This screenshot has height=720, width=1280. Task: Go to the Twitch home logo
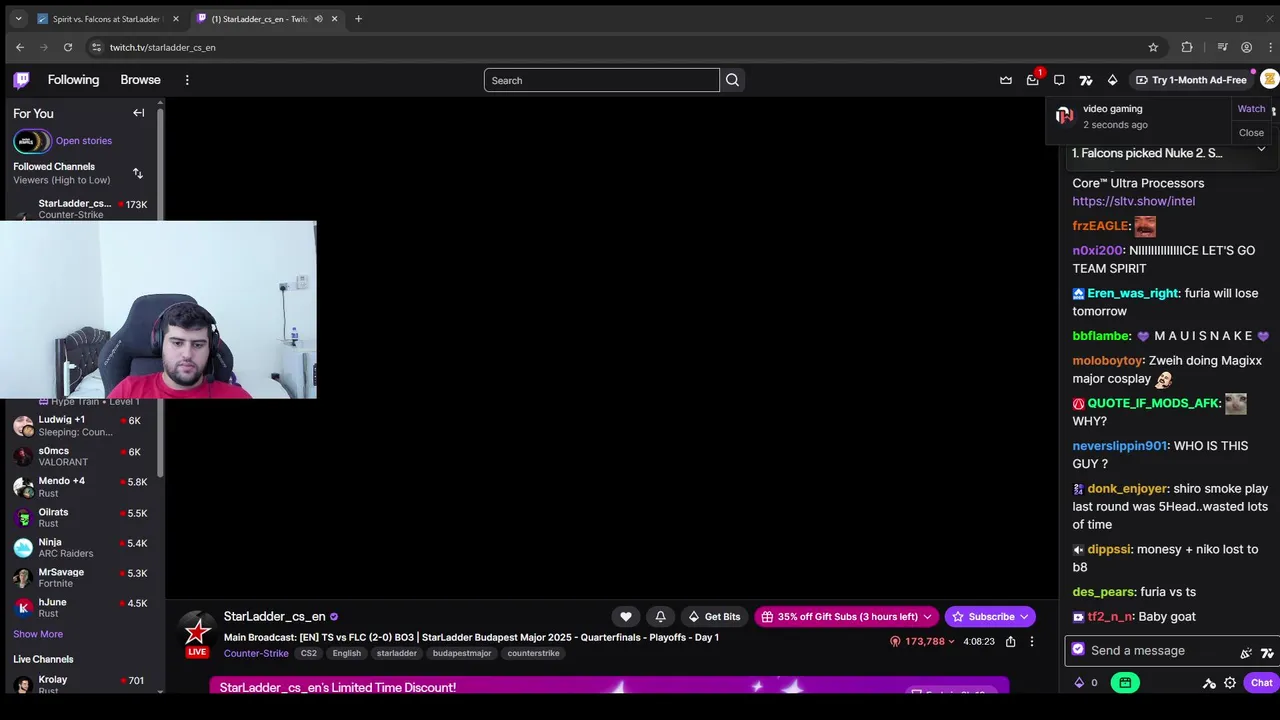click(x=21, y=80)
